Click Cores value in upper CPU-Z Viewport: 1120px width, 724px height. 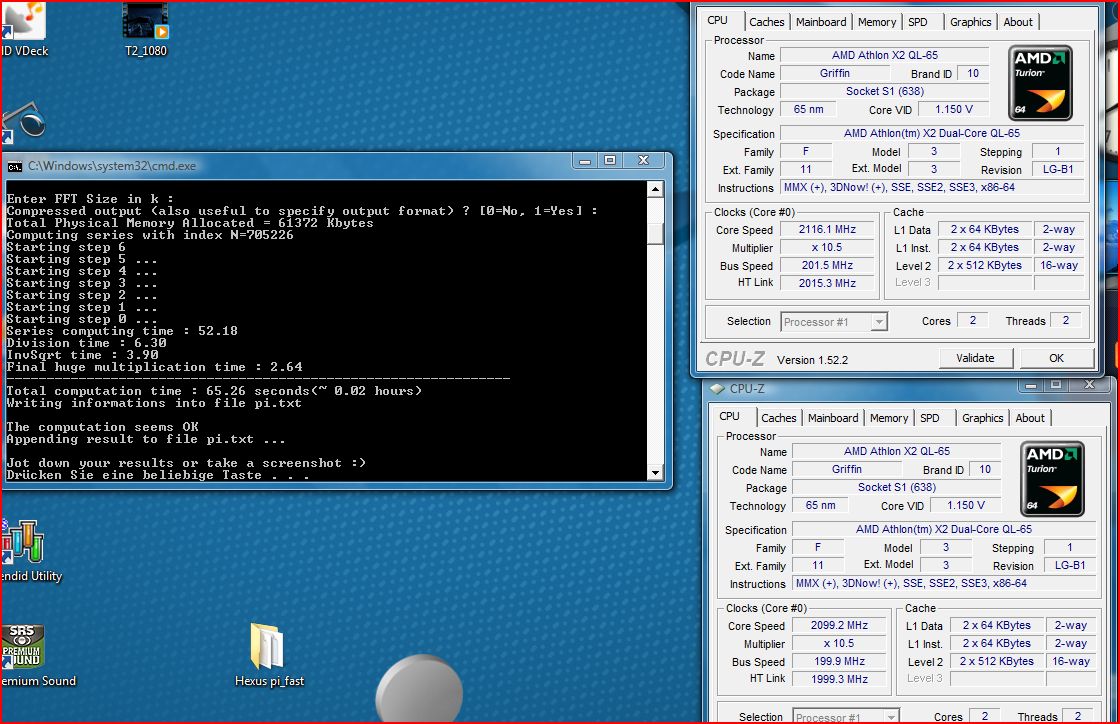[x=972, y=321]
